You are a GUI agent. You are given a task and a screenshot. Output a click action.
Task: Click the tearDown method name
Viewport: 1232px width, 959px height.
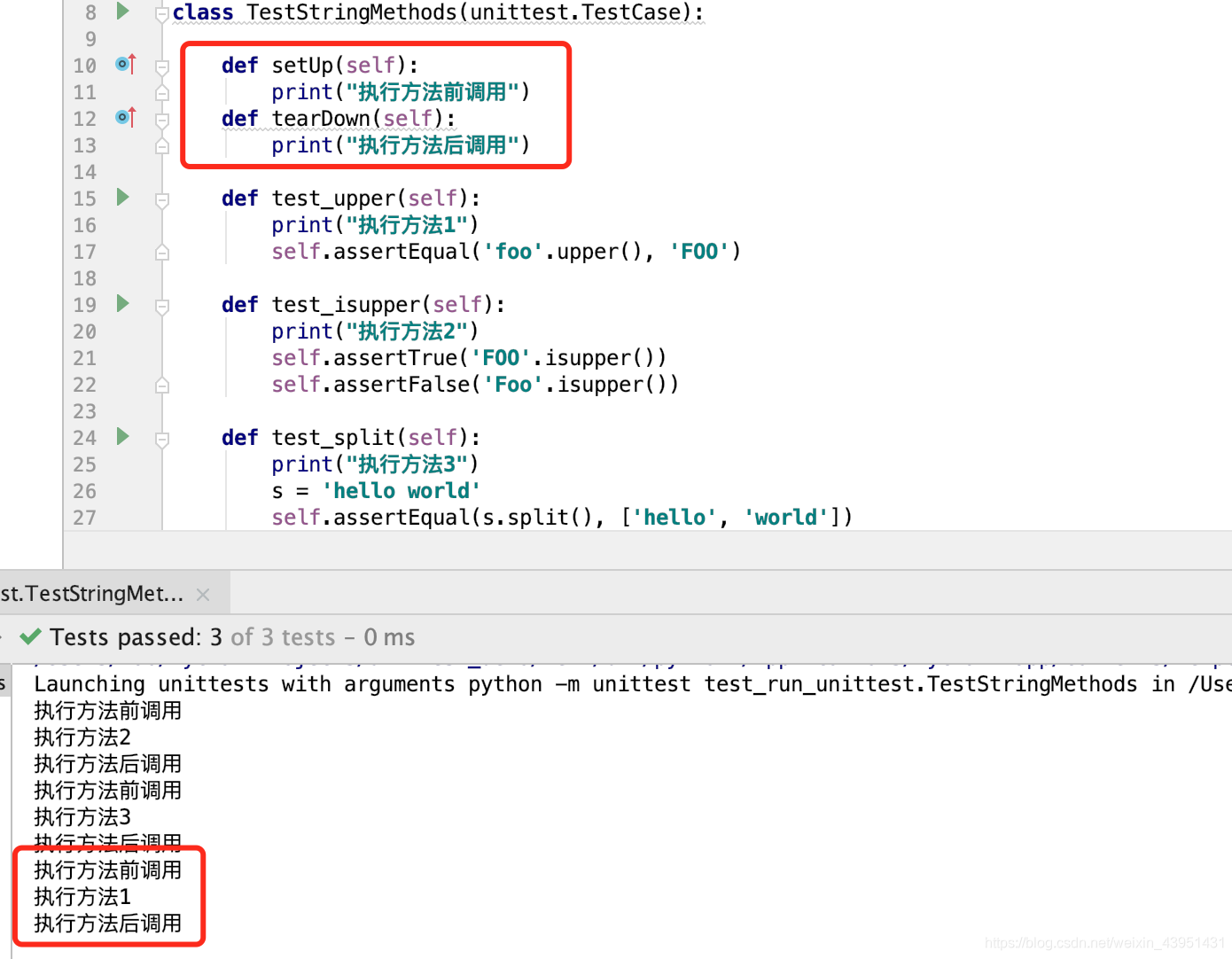[321, 119]
